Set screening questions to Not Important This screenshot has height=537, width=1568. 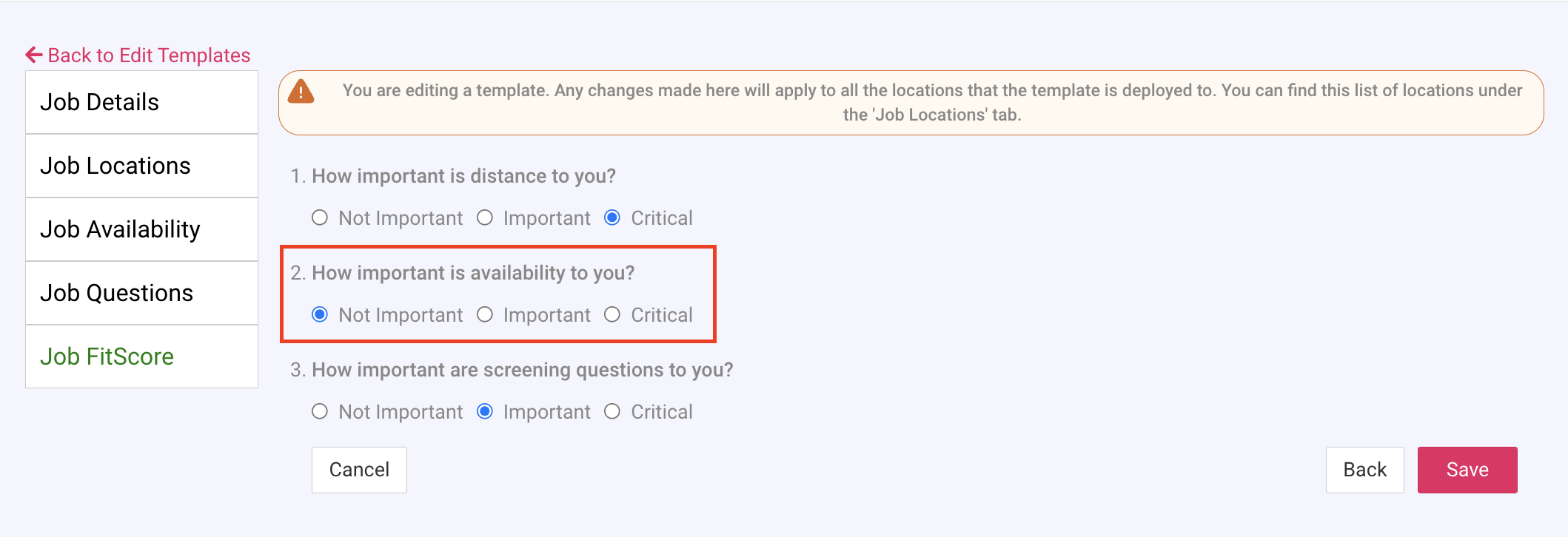coord(320,412)
